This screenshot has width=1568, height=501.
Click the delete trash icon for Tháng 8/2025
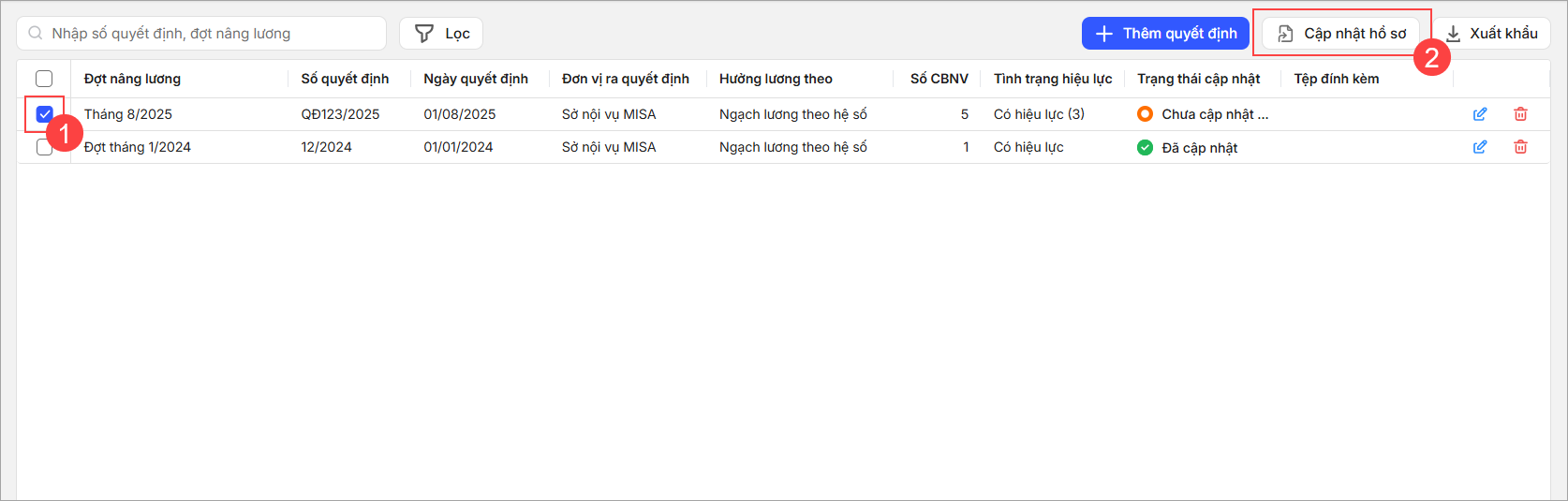click(1520, 114)
